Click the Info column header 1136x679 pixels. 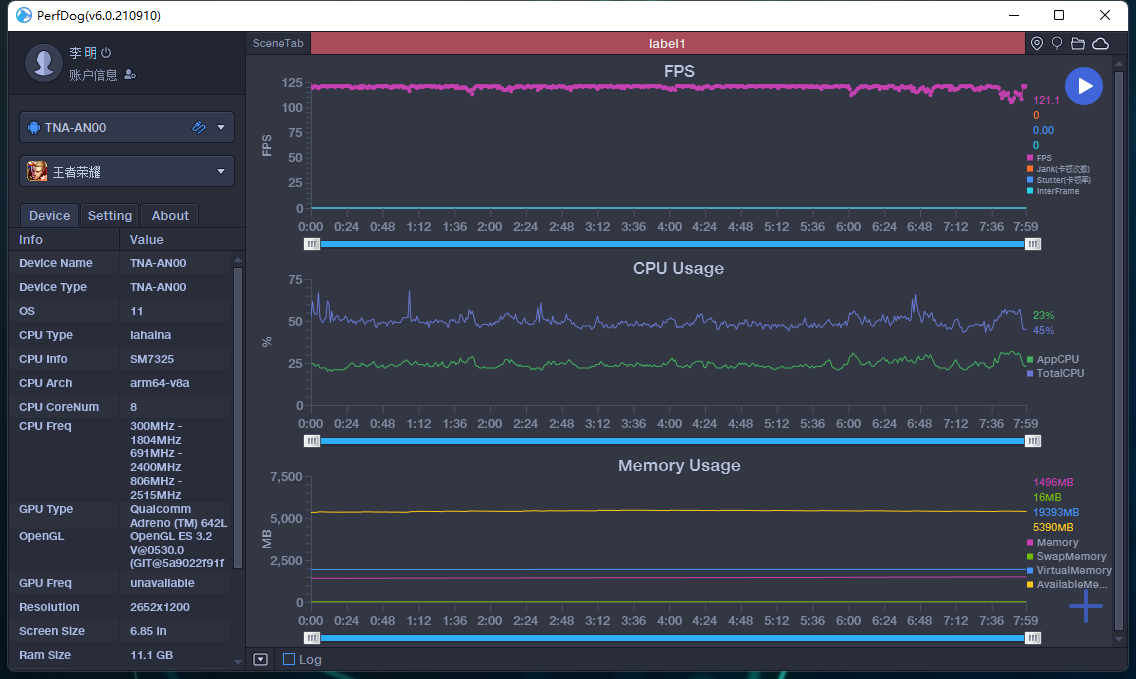point(30,240)
